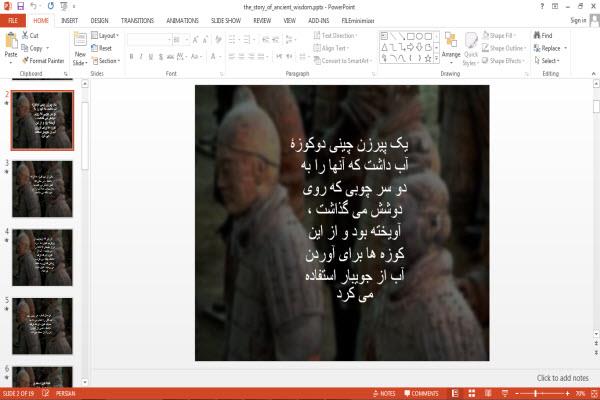Center text in Paragraph group
The image size is (600, 400).
tap(241, 57)
